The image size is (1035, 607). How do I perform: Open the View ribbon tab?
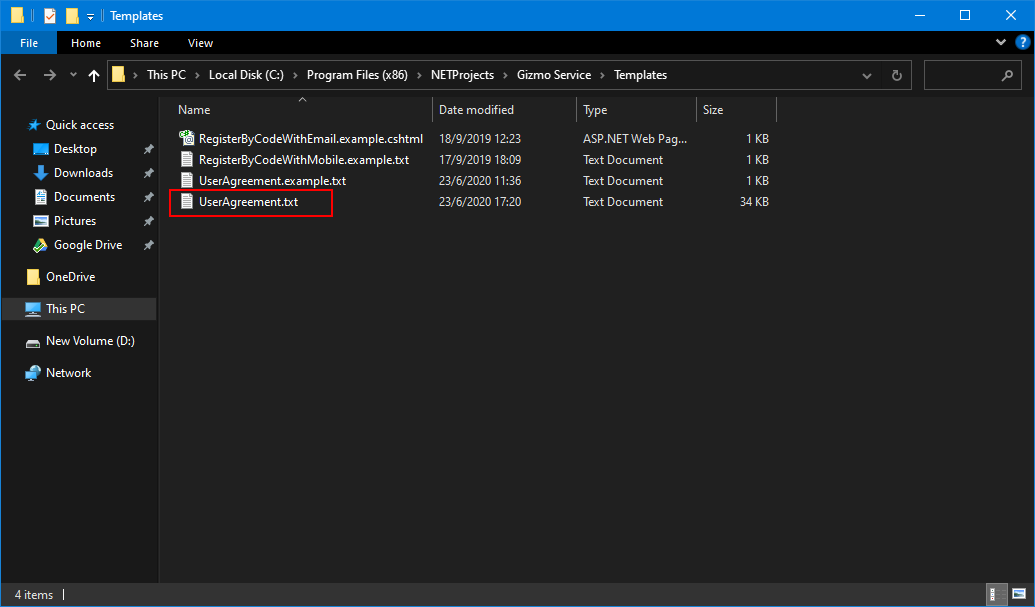200,43
